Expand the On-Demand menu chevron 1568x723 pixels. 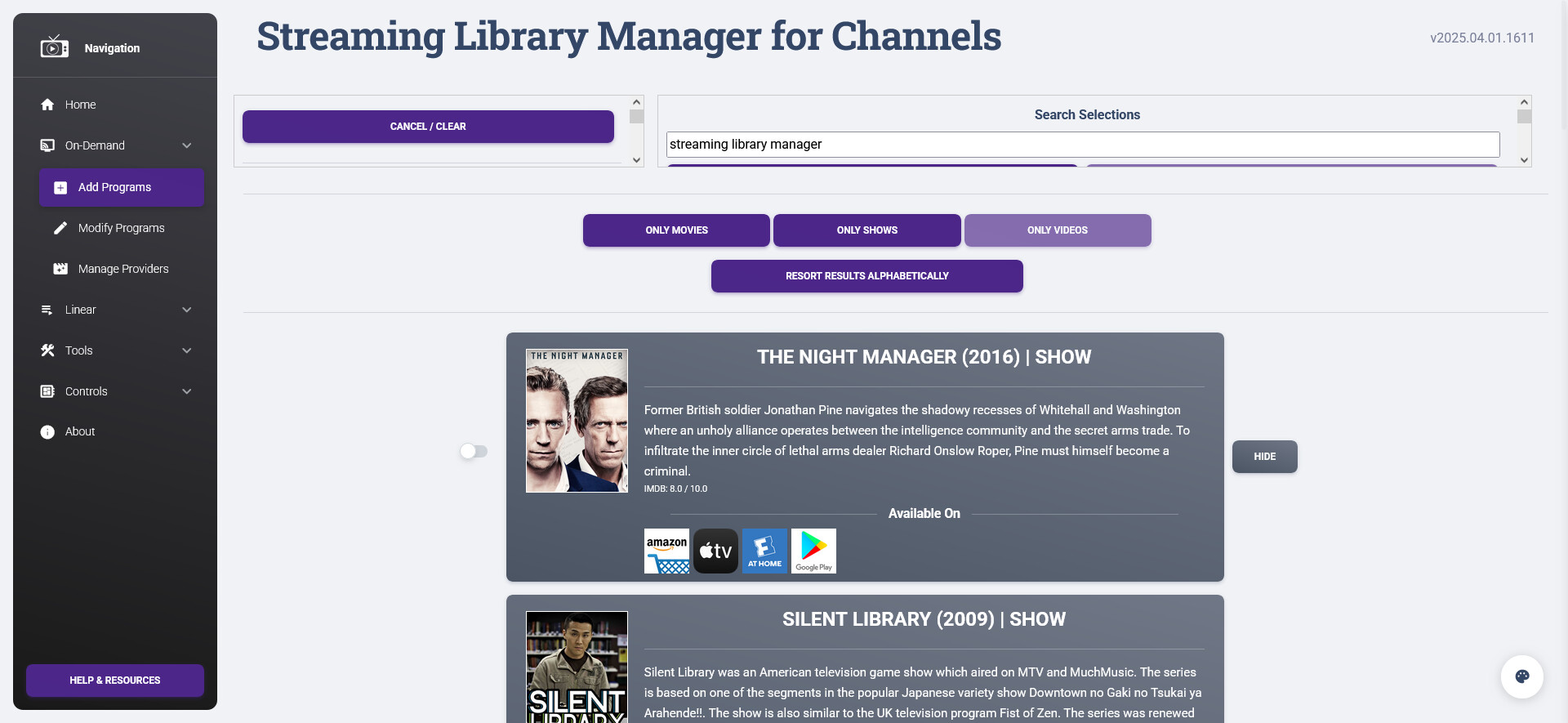187,145
